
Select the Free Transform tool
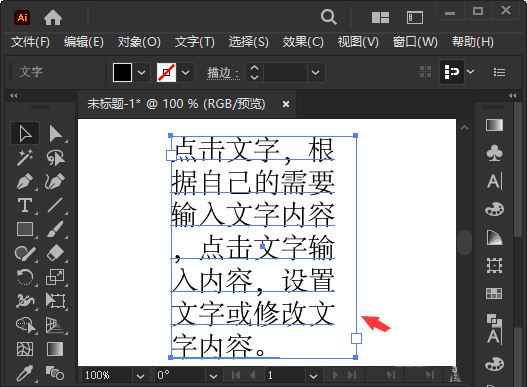click(55, 301)
